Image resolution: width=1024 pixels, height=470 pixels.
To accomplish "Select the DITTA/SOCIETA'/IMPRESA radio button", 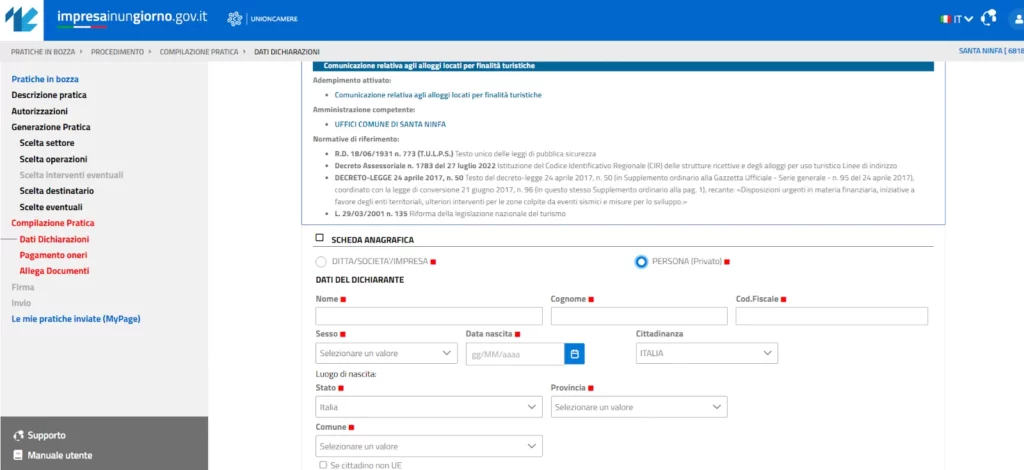I will [x=321, y=262].
